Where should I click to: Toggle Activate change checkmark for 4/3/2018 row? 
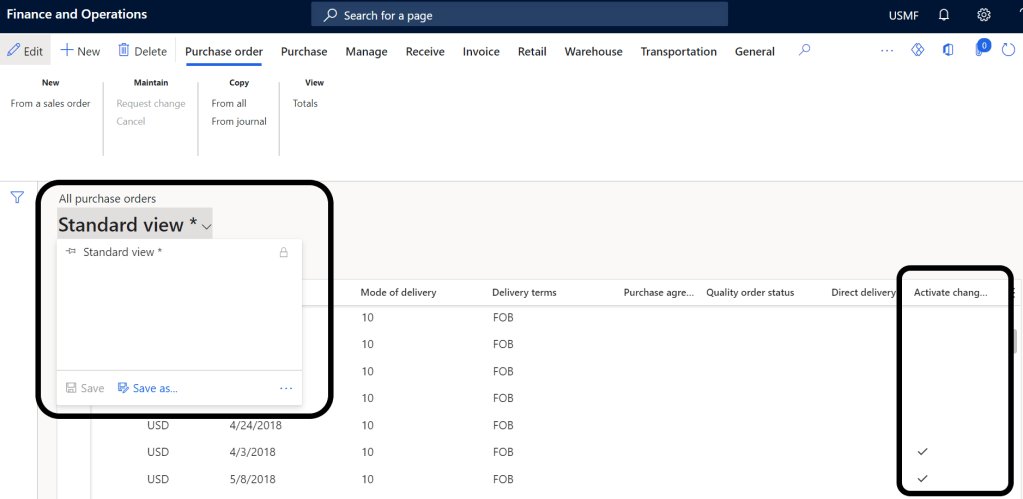(922, 452)
